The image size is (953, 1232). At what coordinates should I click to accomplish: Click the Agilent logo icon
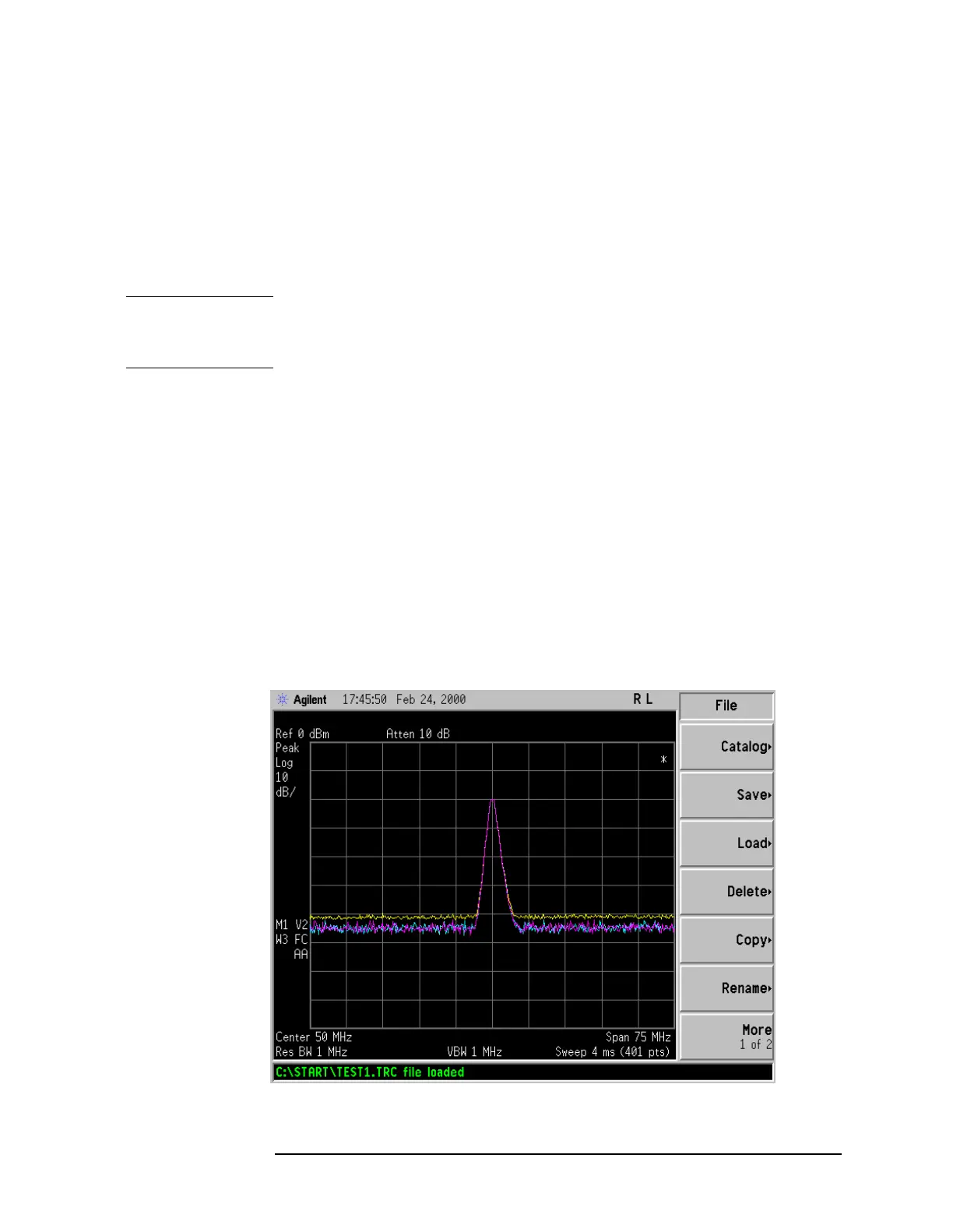[282, 699]
